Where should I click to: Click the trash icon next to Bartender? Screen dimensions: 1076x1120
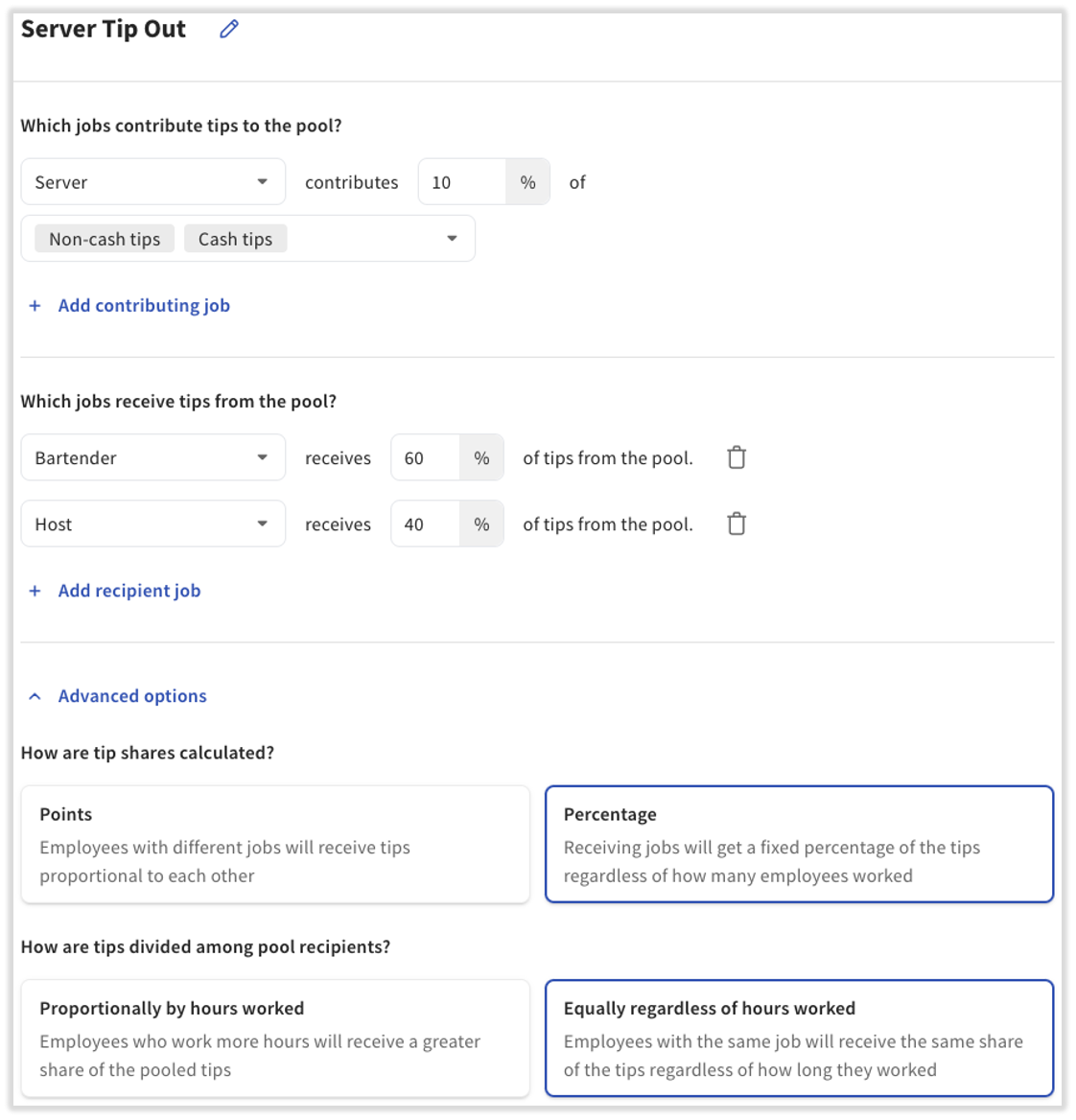(x=737, y=457)
